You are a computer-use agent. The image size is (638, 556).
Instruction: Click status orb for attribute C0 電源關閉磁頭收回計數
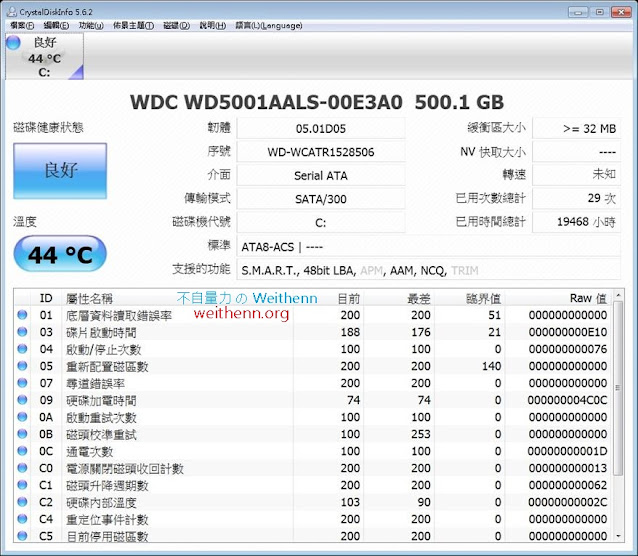[x=22, y=468]
